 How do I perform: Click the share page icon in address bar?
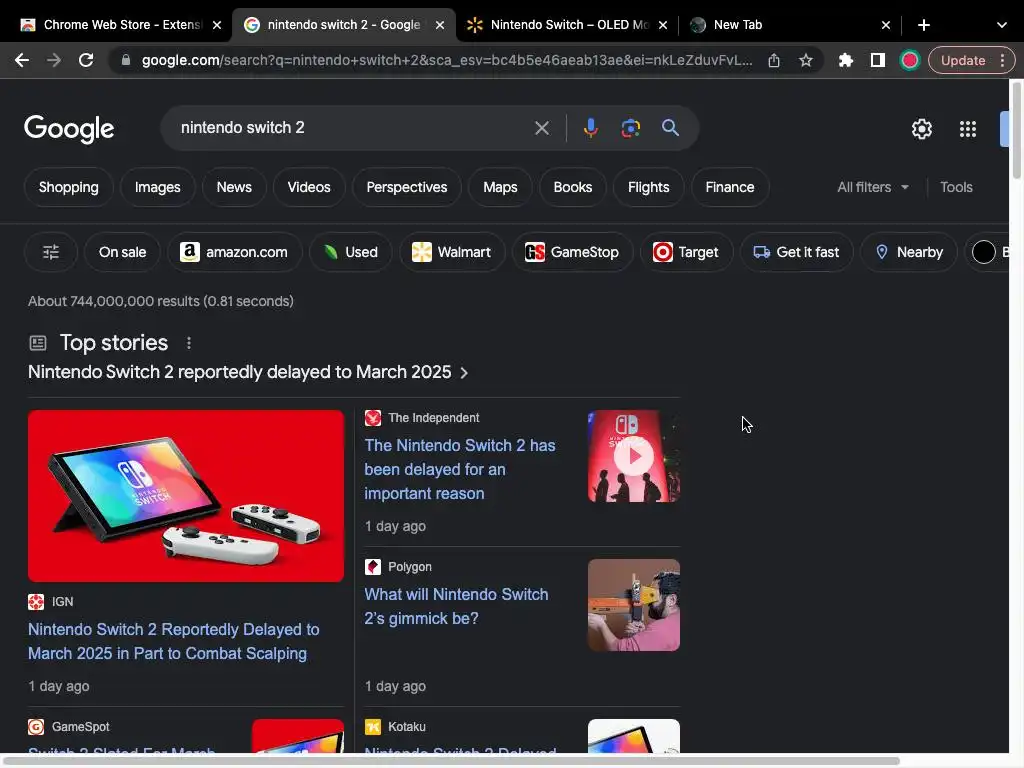pyautogui.click(x=774, y=60)
